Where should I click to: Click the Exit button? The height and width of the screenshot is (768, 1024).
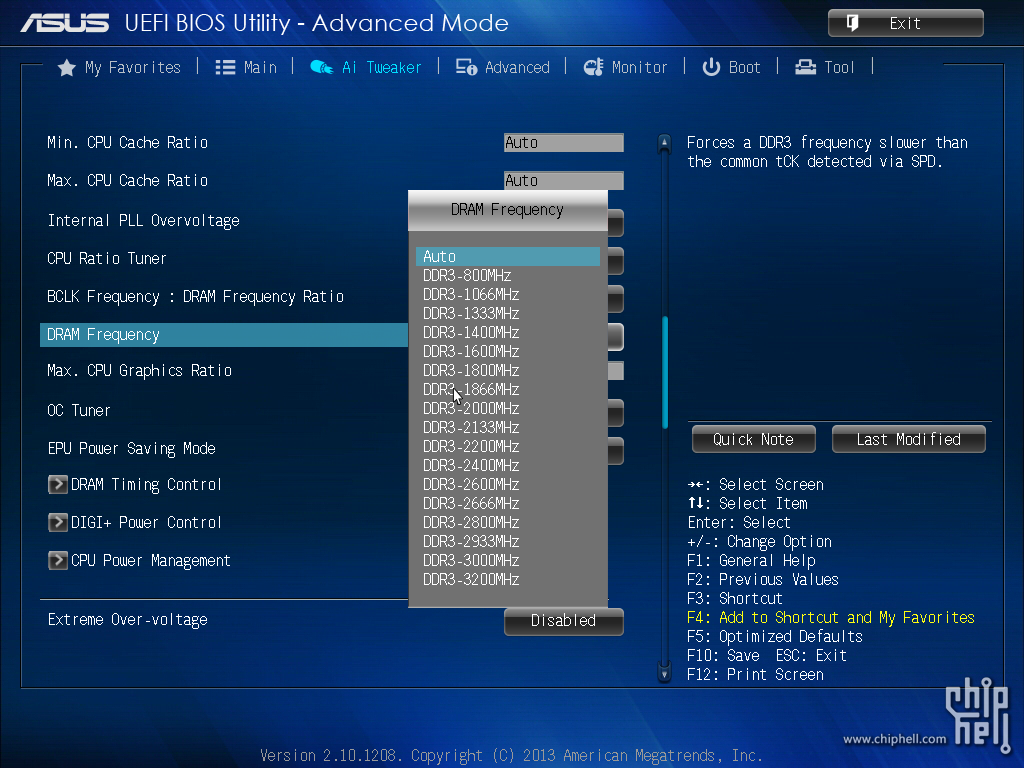coord(905,24)
